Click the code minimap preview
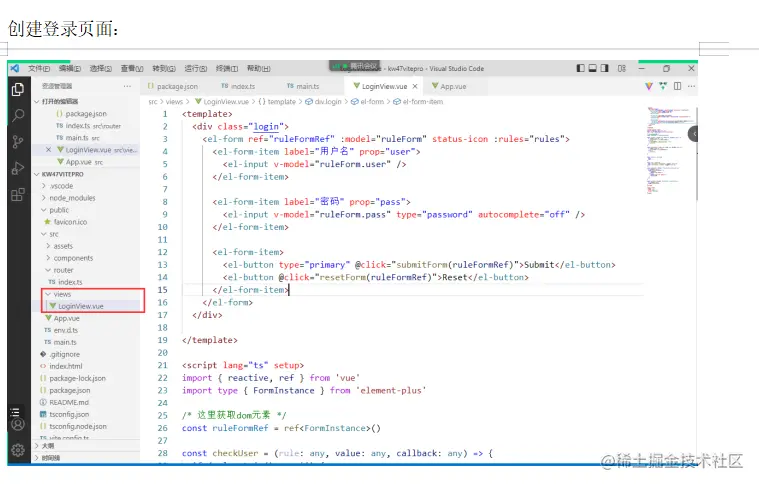Image resolution: width=759 pixels, height=486 pixels. (670, 150)
